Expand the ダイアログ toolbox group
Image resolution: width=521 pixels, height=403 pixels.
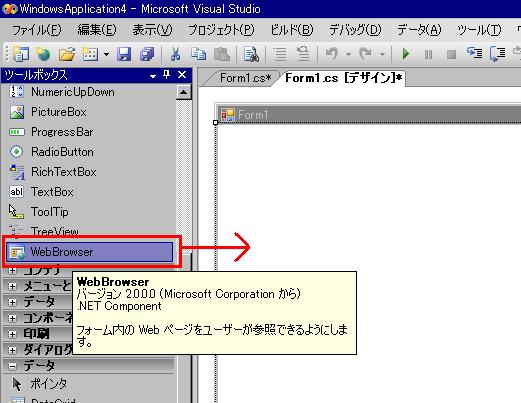click(x=12, y=350)
